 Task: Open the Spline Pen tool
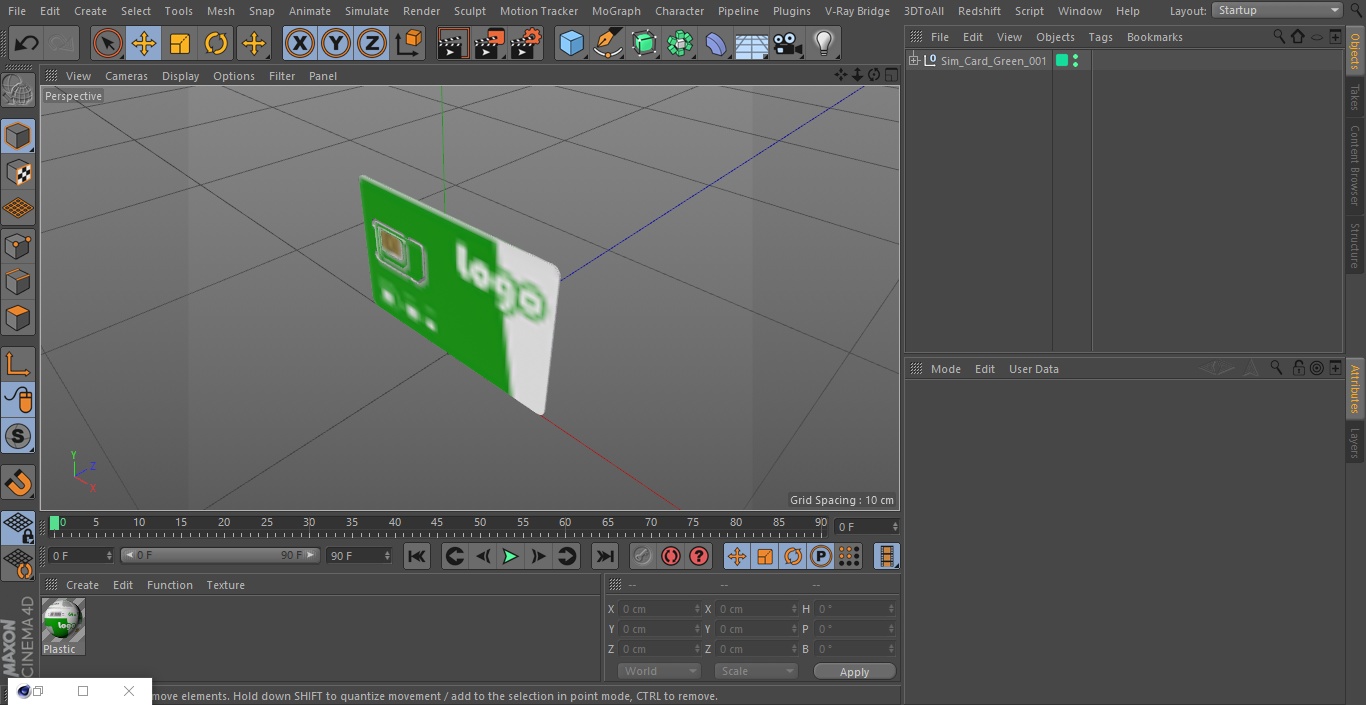coord(607,44)
